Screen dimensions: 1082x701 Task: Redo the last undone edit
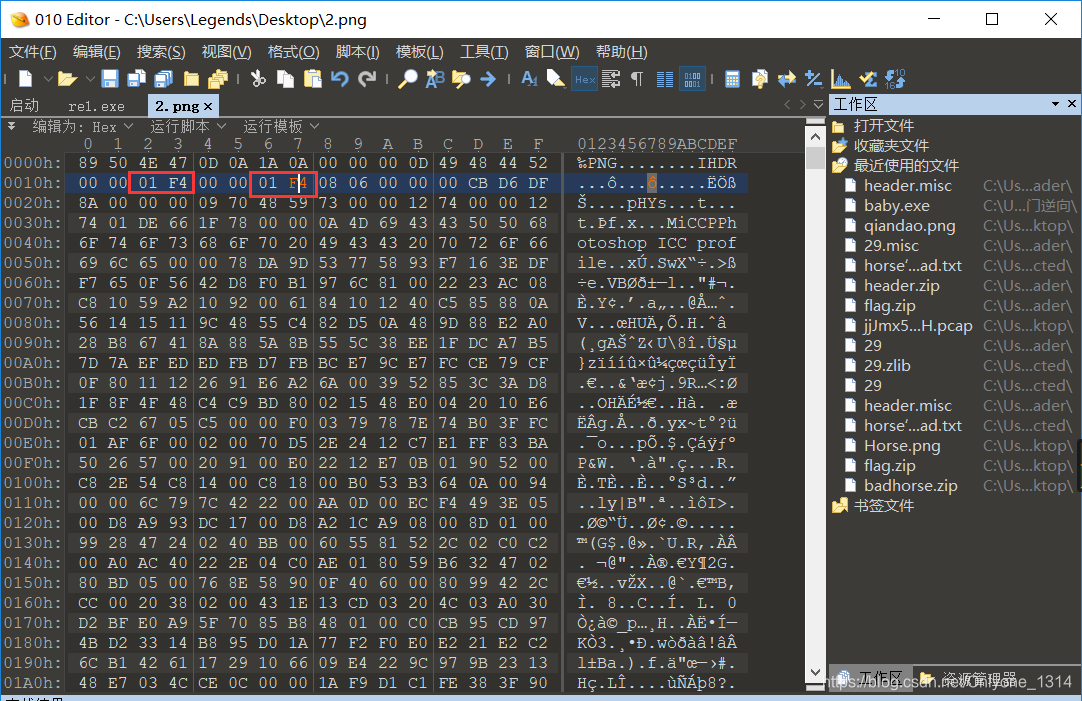pyautogui.click(x=367, y=79)
